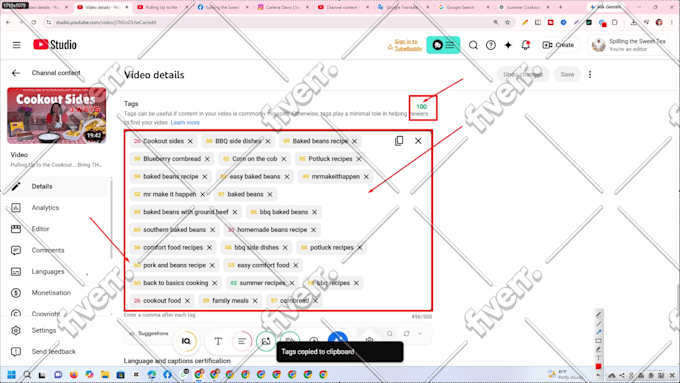Click the Save button
This screenshot has height=383, width=680.
pos(567,75)
